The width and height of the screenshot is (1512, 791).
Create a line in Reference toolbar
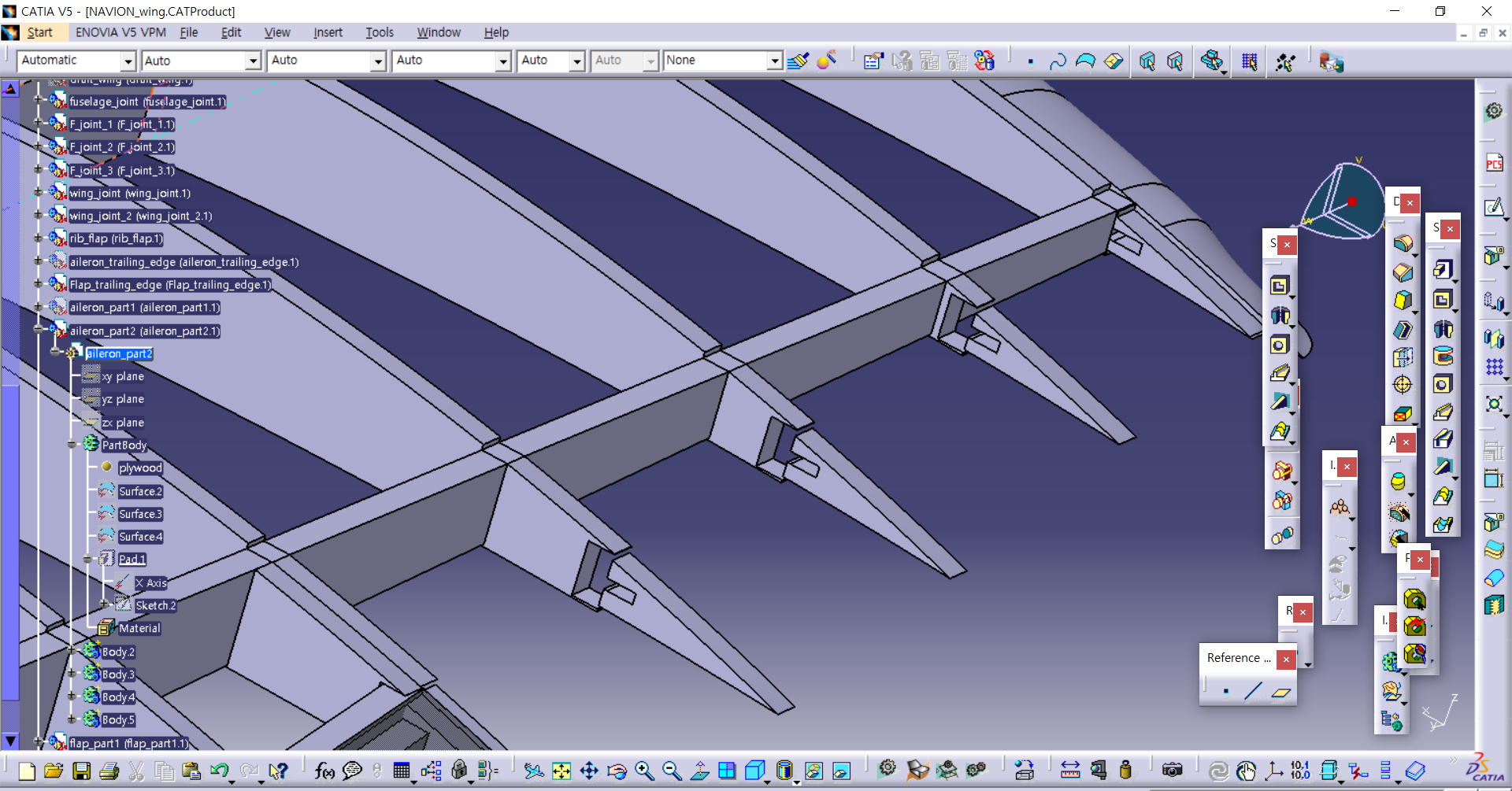1253,692
